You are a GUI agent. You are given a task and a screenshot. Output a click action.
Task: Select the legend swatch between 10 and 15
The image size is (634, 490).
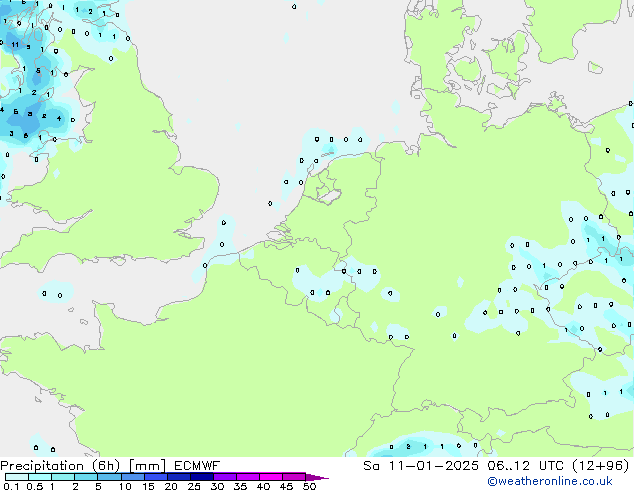(135, 477)
